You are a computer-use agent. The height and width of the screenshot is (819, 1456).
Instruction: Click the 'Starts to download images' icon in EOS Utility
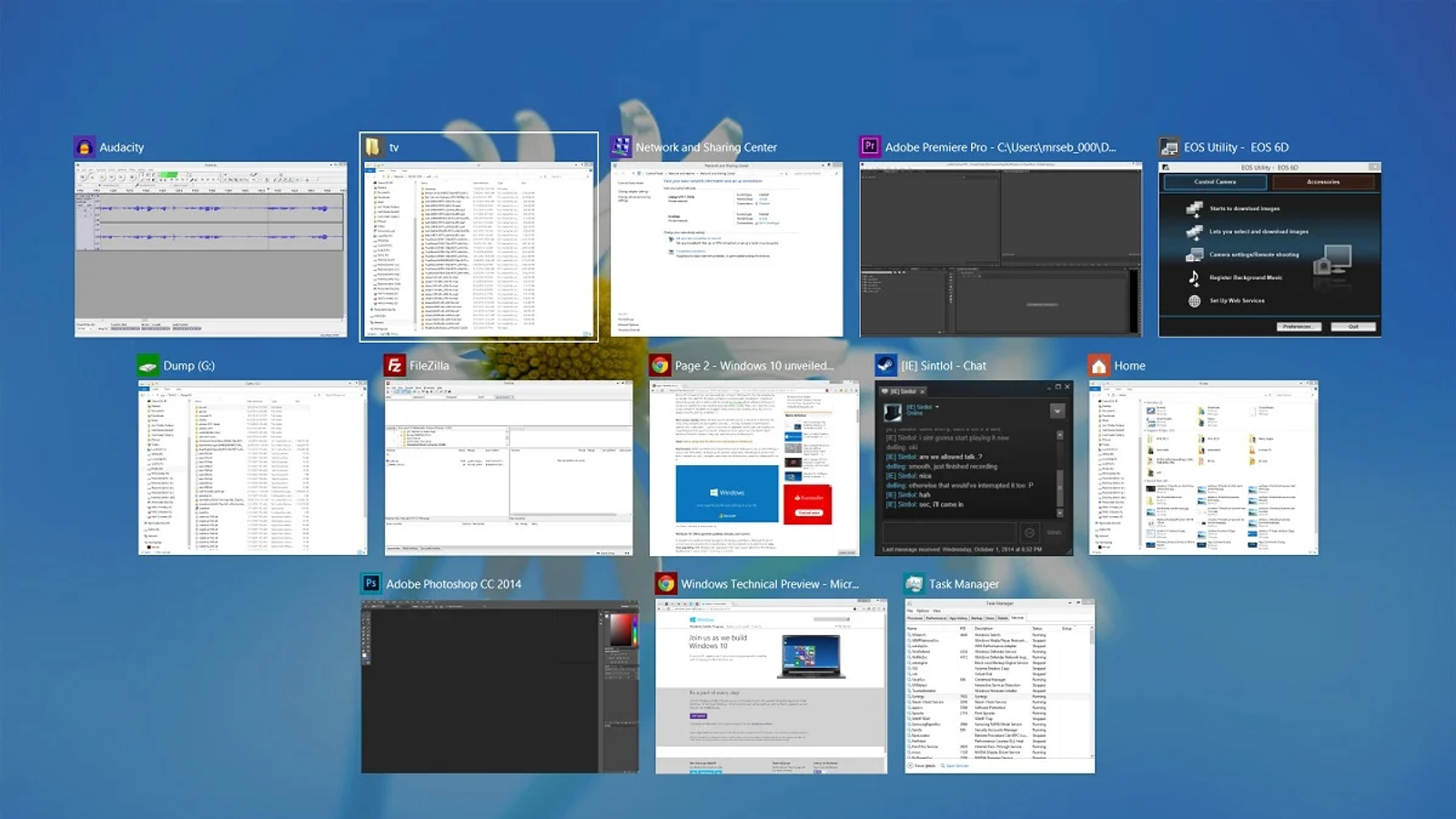coord(1194,208)
